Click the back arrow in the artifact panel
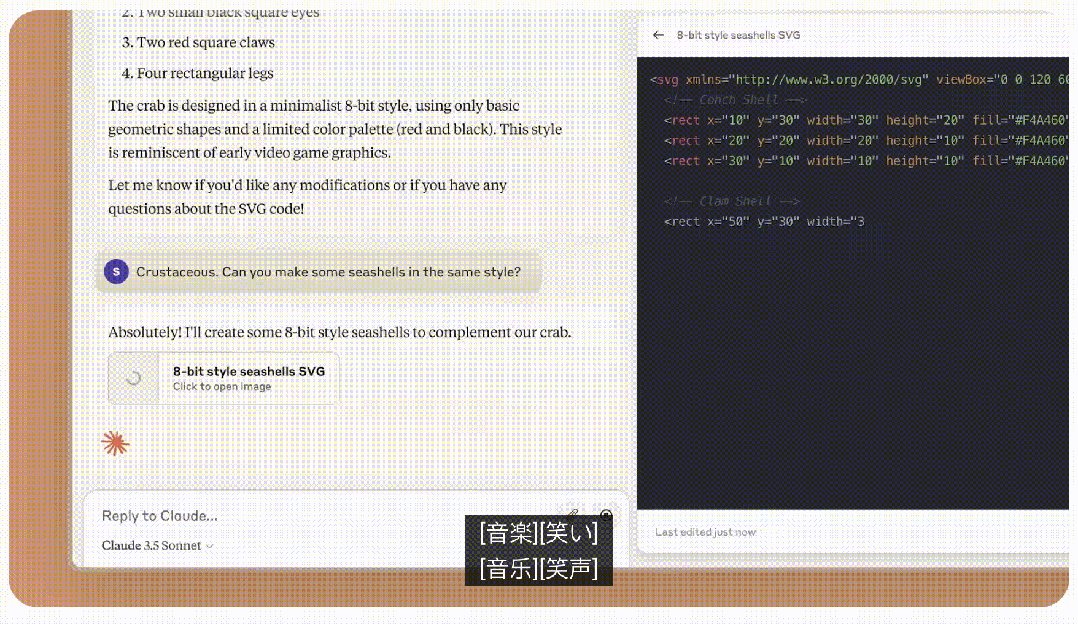The height and width of the screenshot is (624, 1078). (x=658, y=35)
